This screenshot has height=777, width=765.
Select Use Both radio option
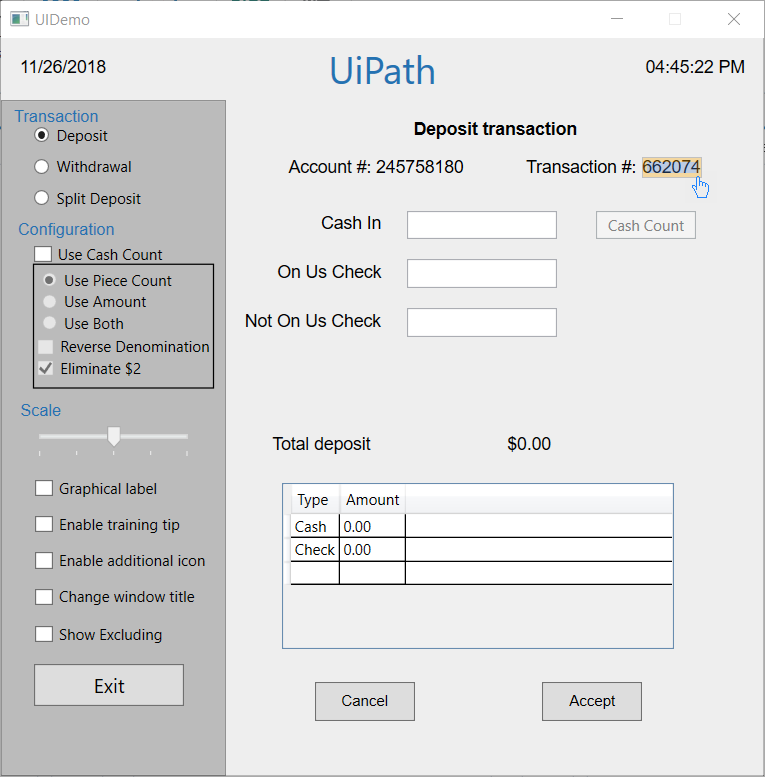[x=49, y=323]
